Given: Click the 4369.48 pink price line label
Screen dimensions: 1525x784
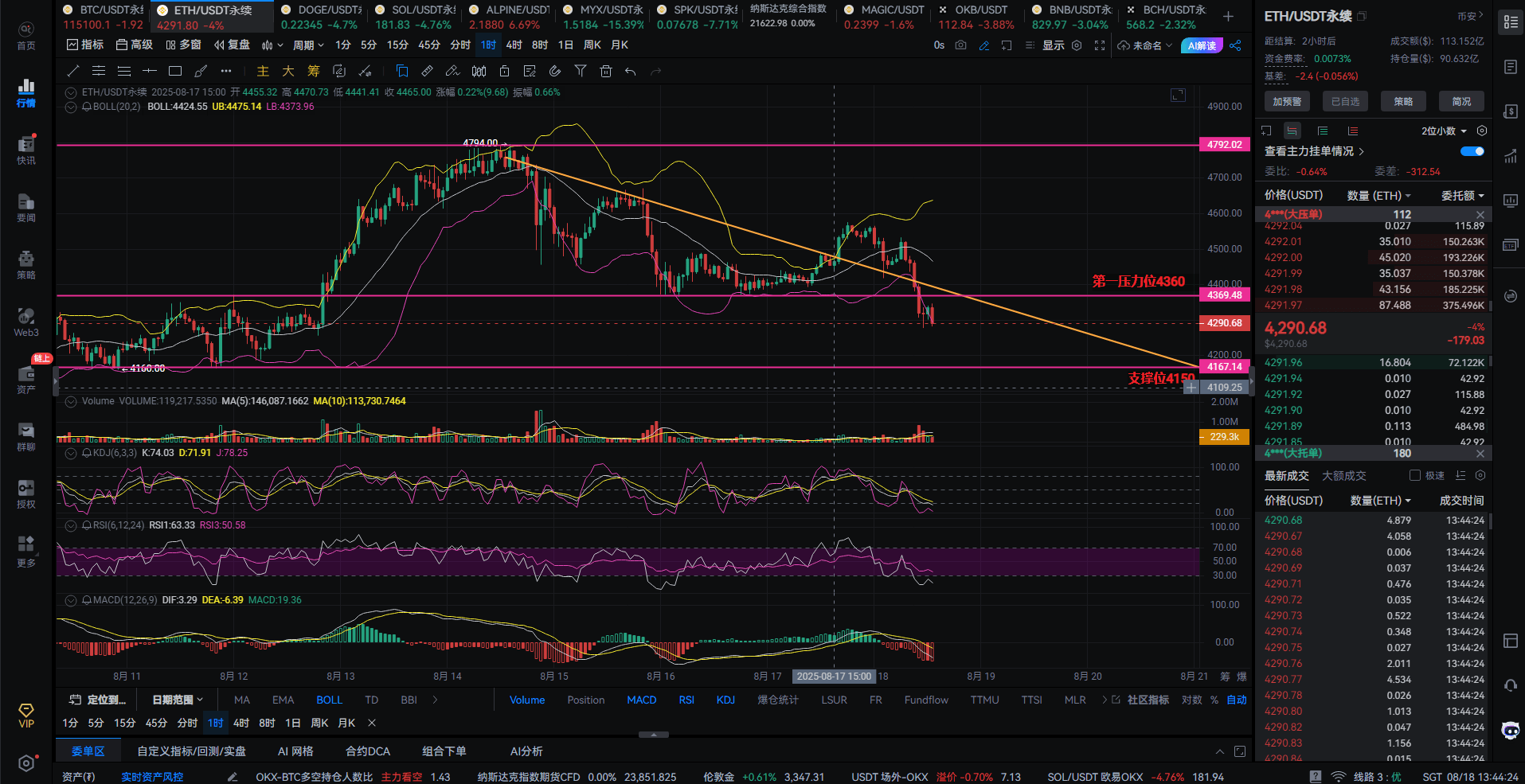Looking at the screenshot, I should click(1224, 295).
